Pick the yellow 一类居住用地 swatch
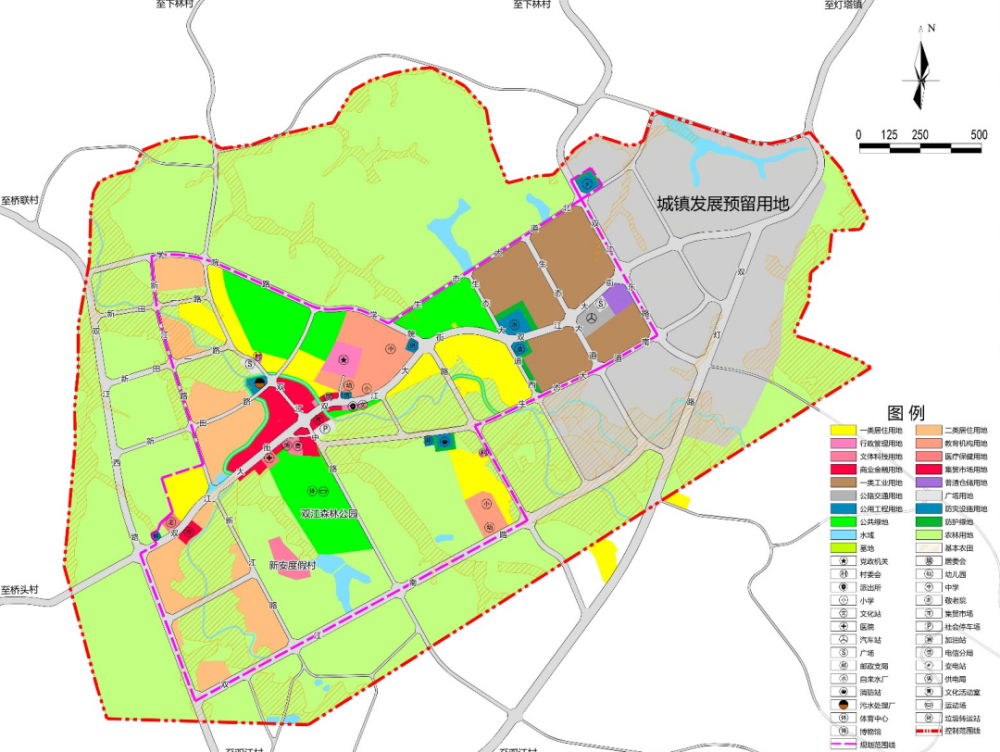This screenshot has height=752, width=1000. coord(843,431)
